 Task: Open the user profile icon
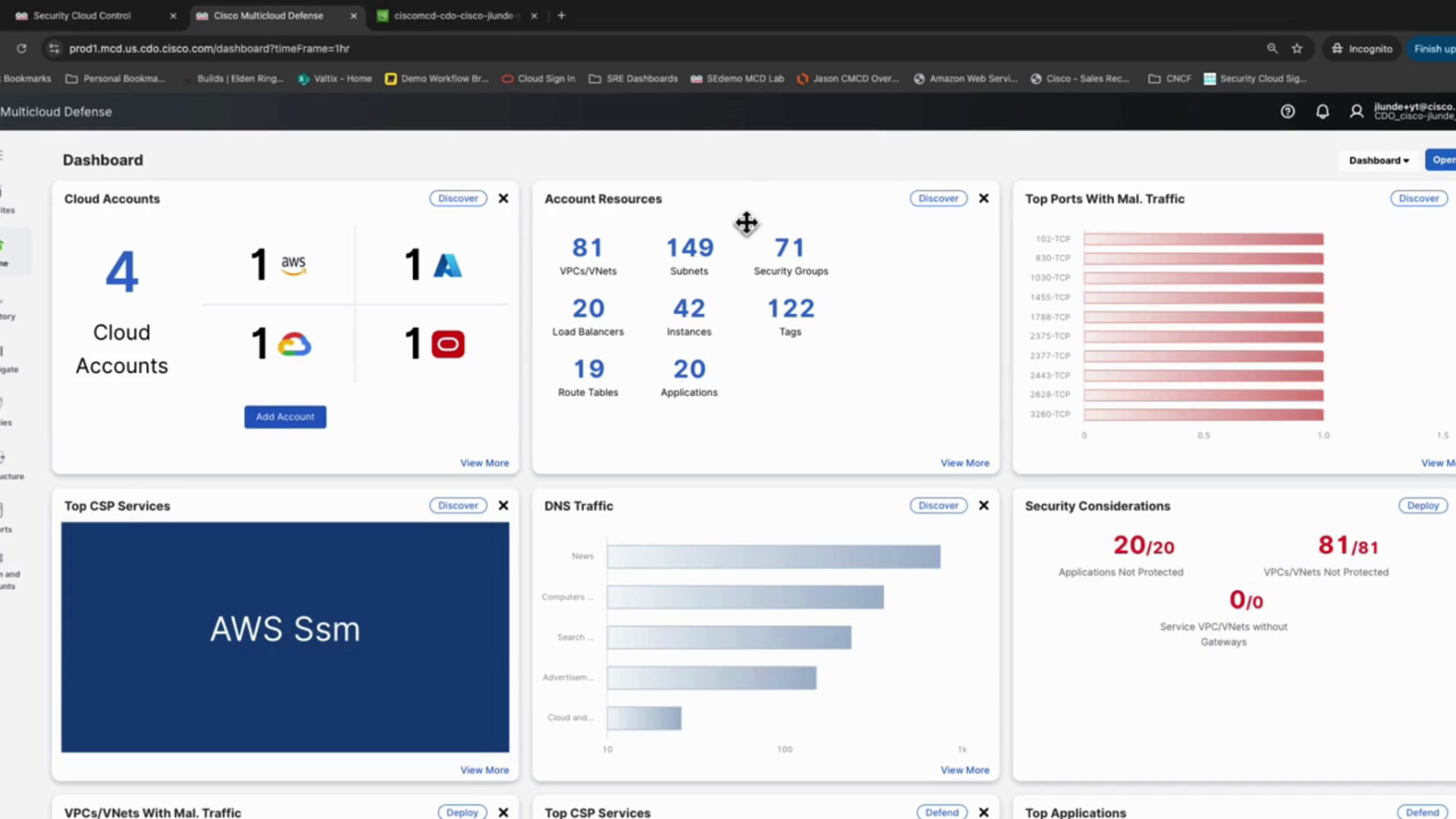click(1357, 111)
